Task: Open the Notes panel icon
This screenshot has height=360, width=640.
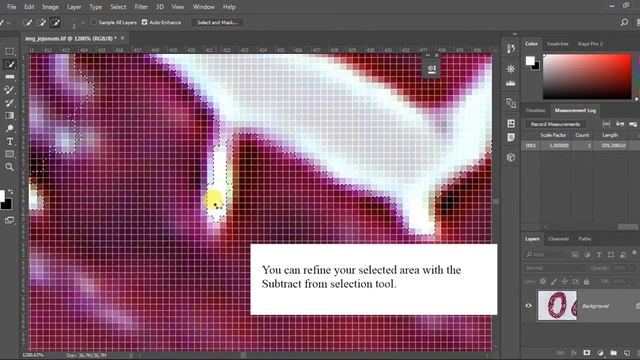Action: 511,137
